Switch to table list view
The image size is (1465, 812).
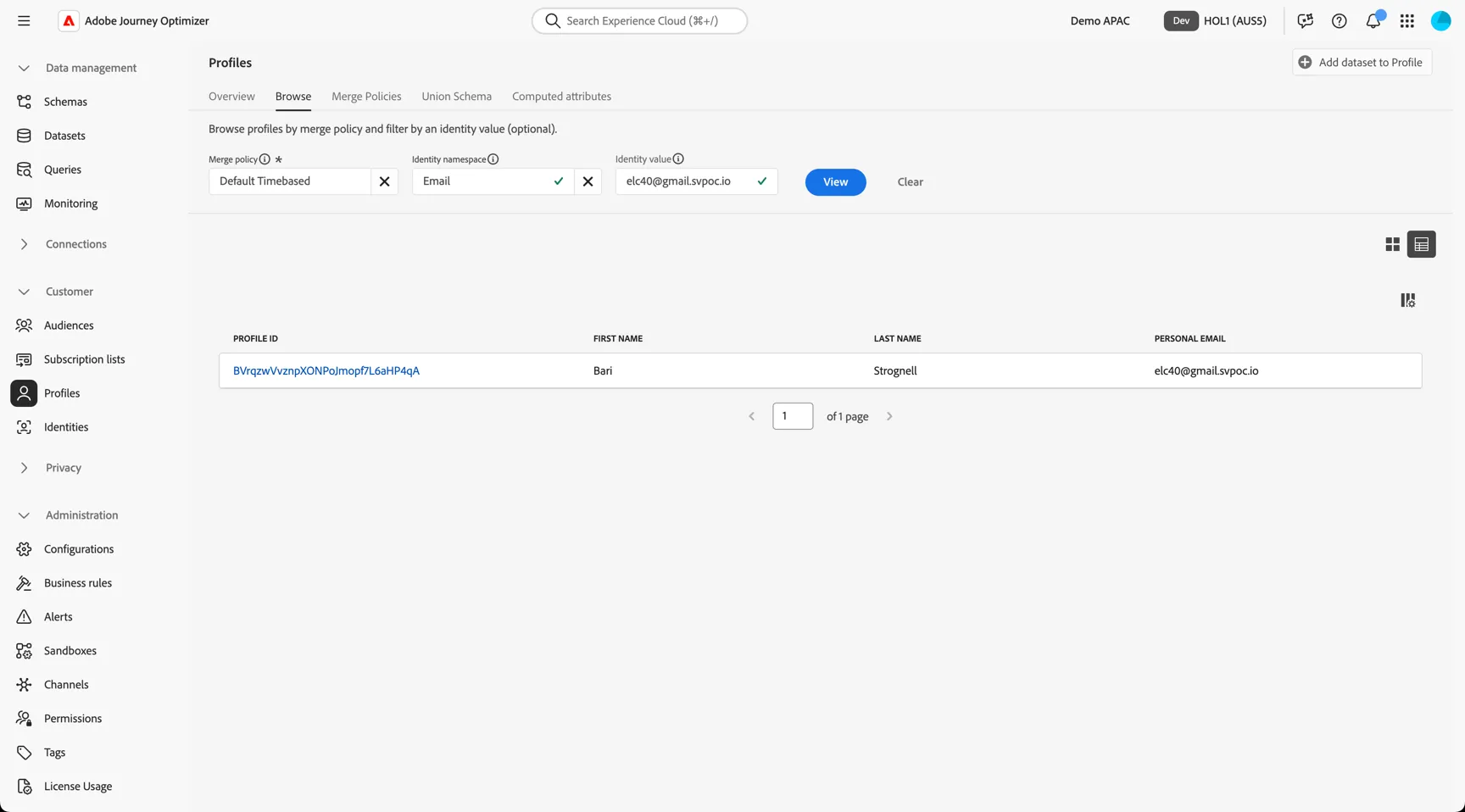coord(1422,244)
